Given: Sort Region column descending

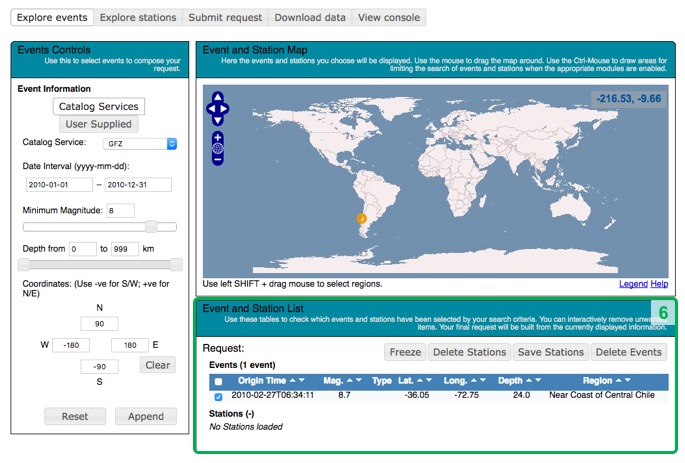Looking at the screenshot, I should [628, 380].
